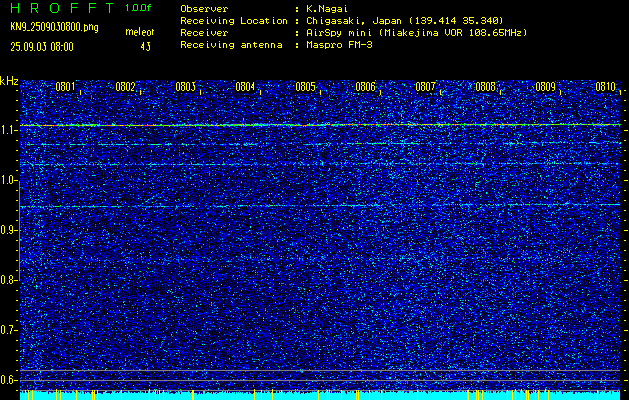Click the 0805 time marker
Image resolution: width=629 pixels, height=400 pixels.
coord(305,87)
